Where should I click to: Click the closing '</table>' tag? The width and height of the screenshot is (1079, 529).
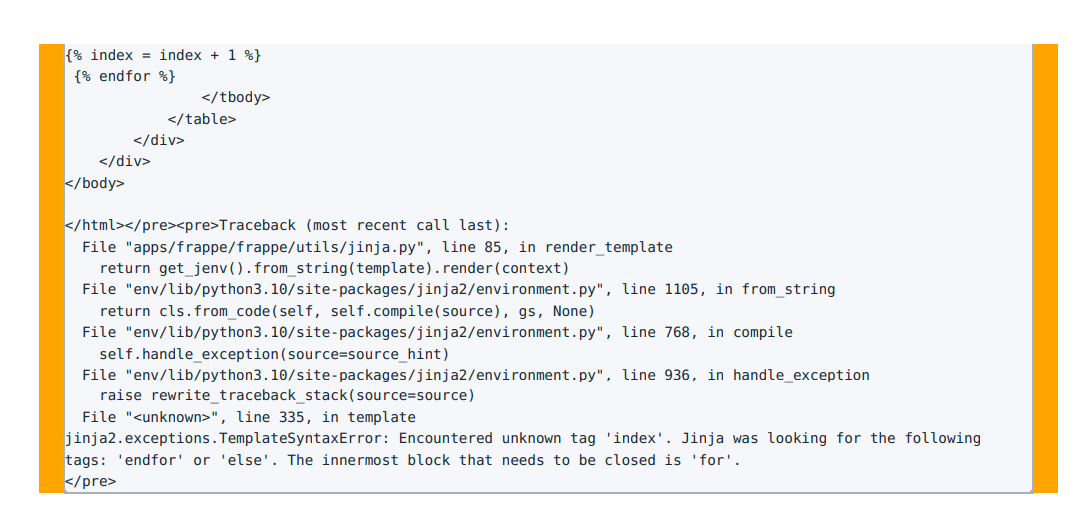coord(202,119)
